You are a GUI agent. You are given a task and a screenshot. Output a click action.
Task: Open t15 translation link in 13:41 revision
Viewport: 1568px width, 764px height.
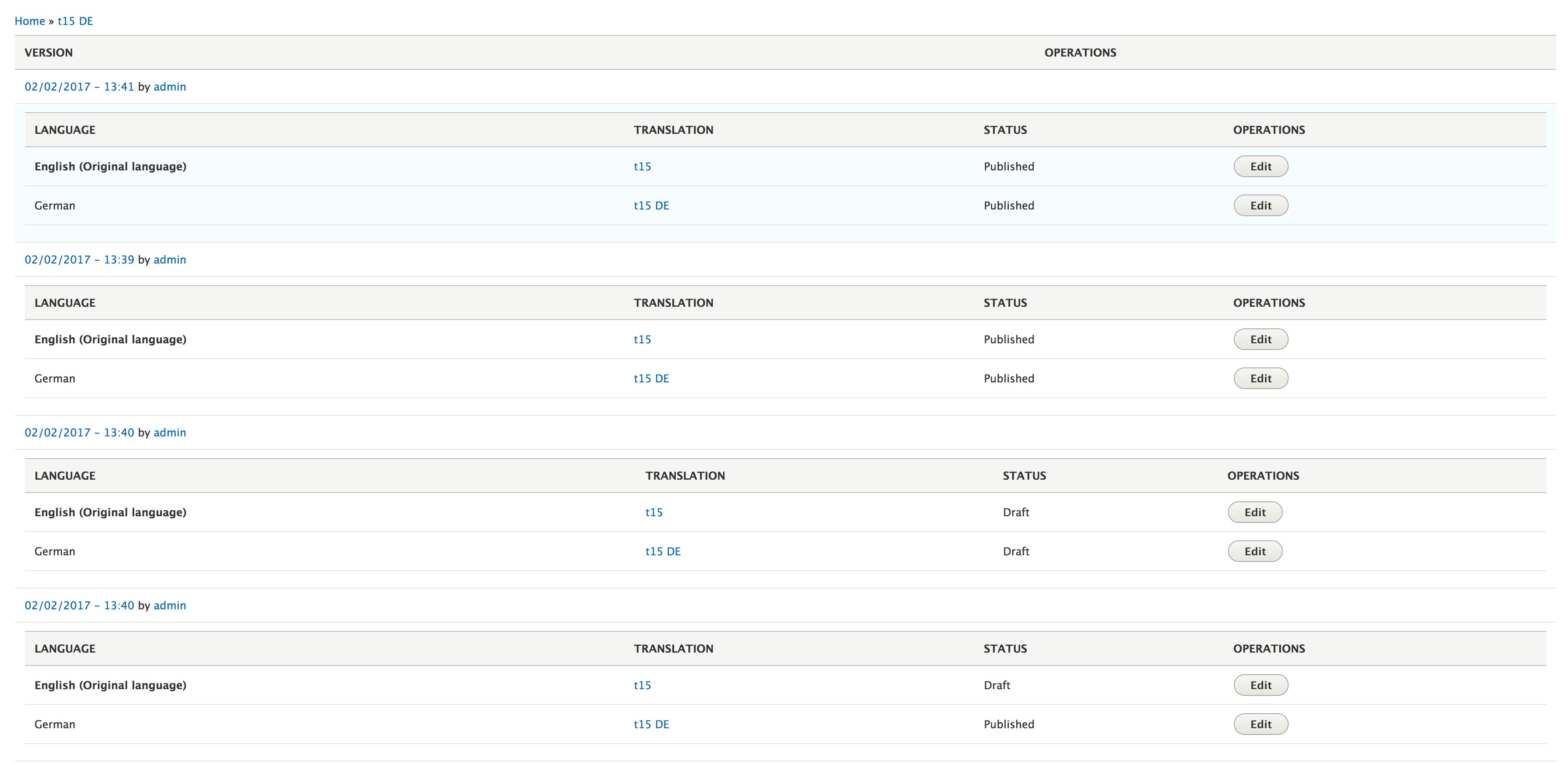[x=641, y=166]
